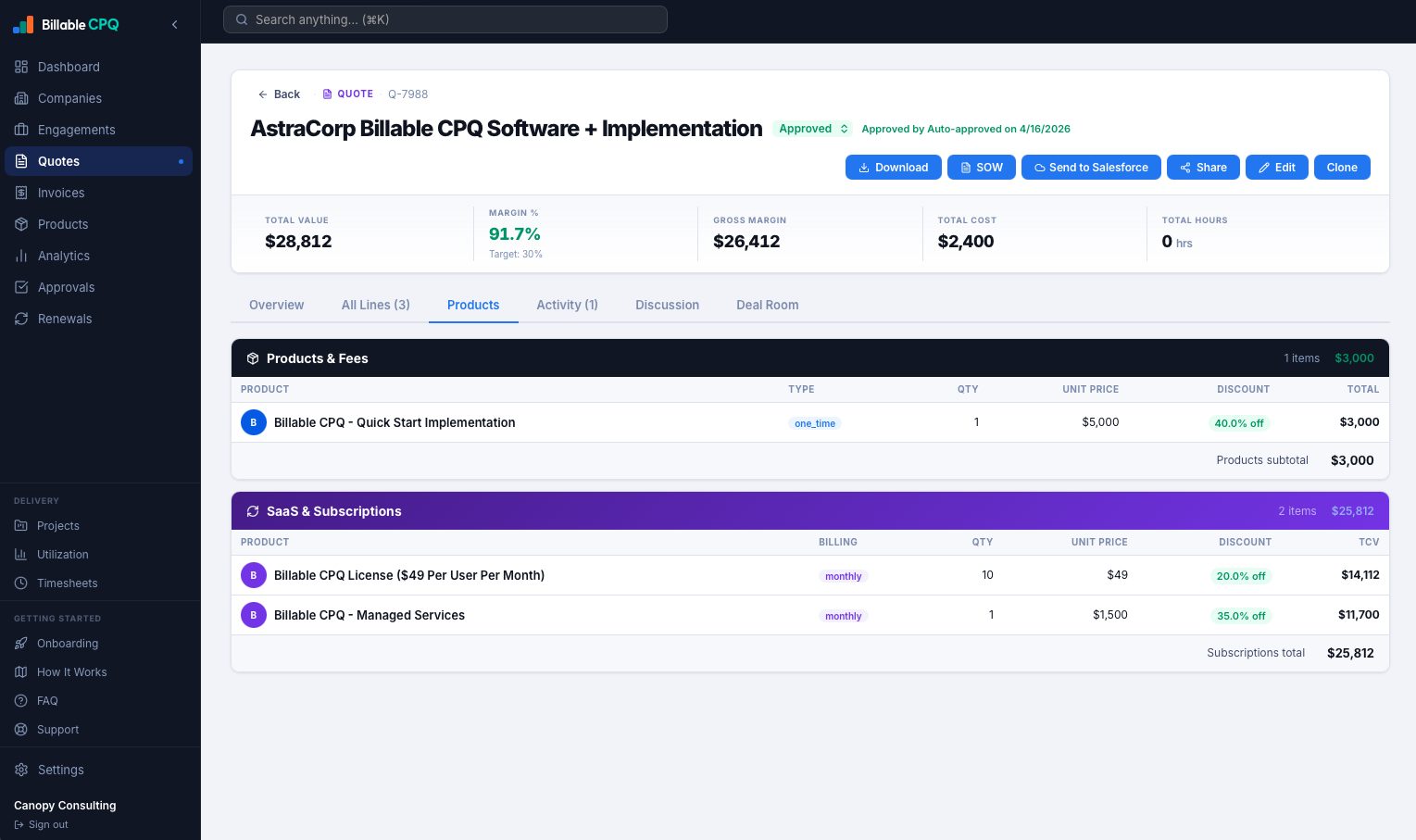The width and height of the screenshot is (1416, 840).
Task: Open the Discussion tab
Action: click(668, 305)
